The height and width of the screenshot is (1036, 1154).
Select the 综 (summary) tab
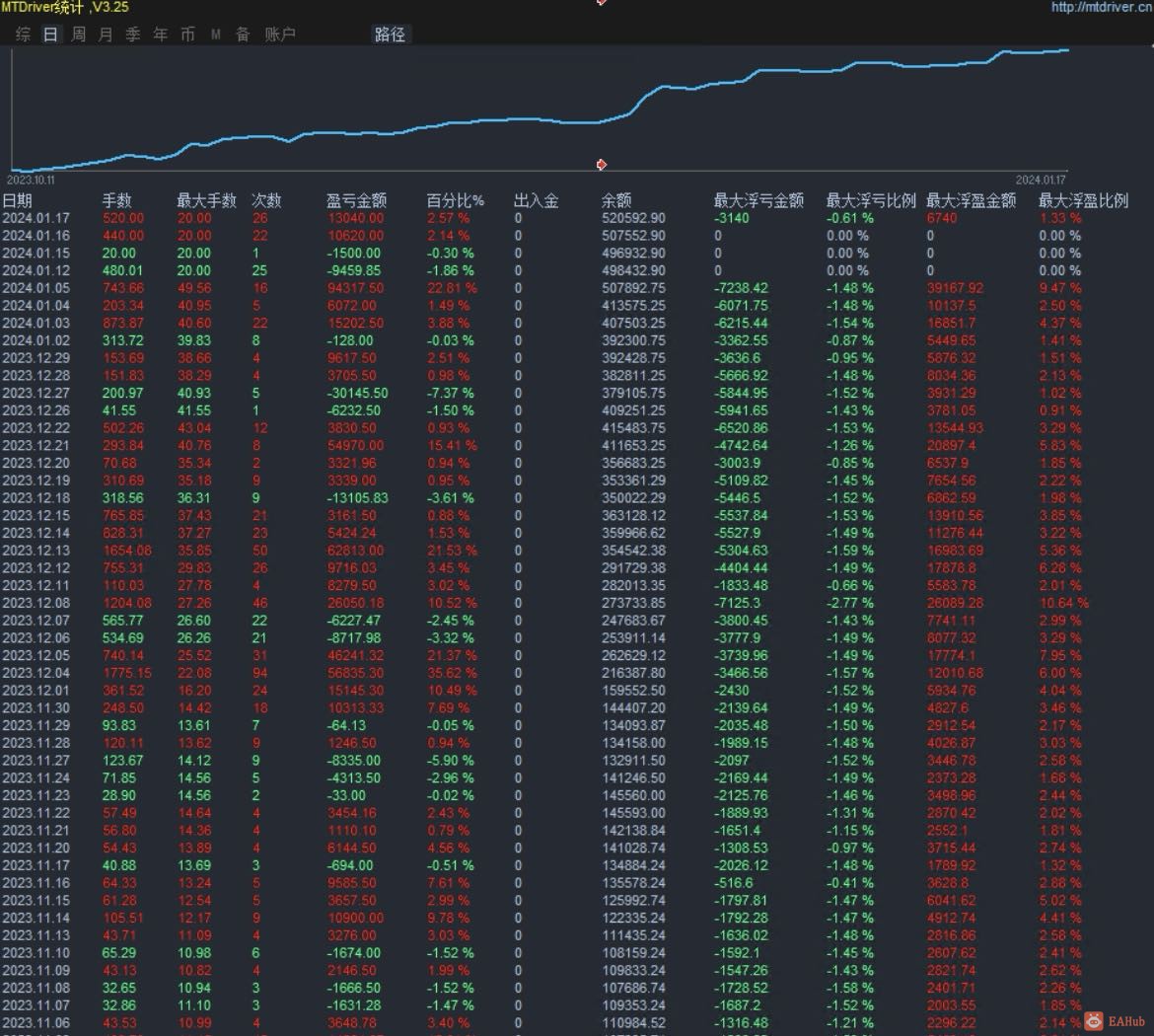(x=24, y=35)
